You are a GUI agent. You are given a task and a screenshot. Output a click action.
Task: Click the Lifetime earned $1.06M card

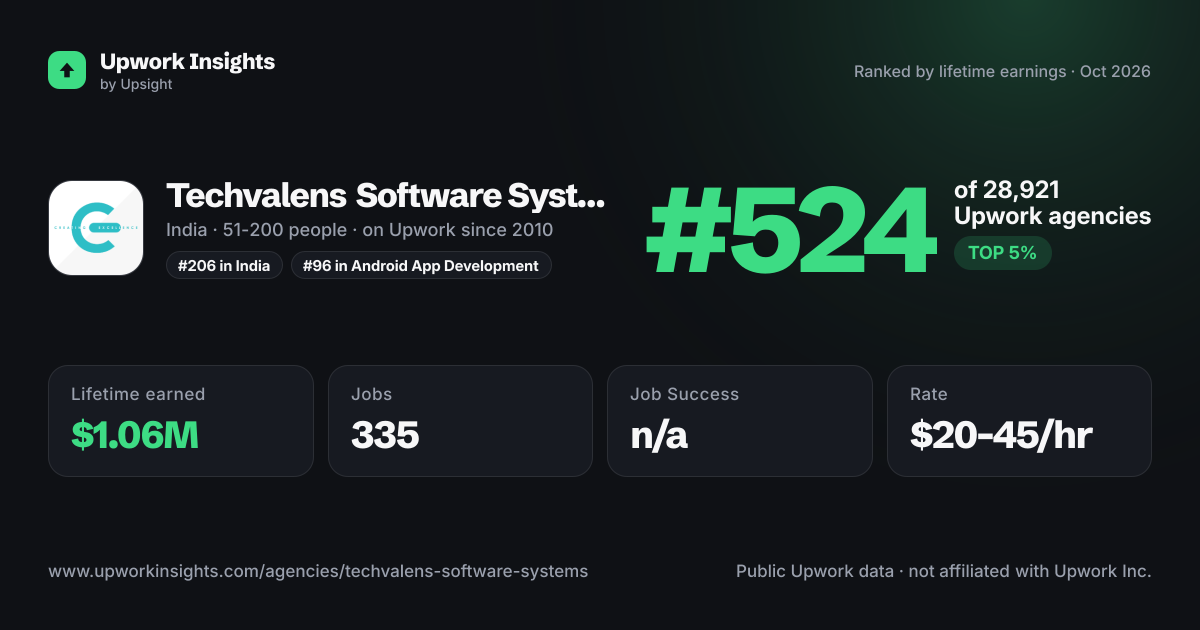click(181, 421)
